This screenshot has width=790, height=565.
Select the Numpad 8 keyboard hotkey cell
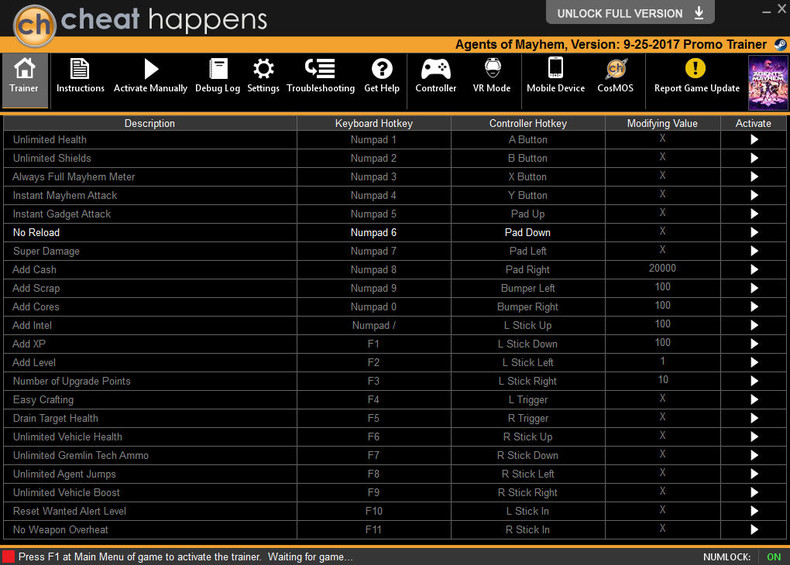(373, 270)
